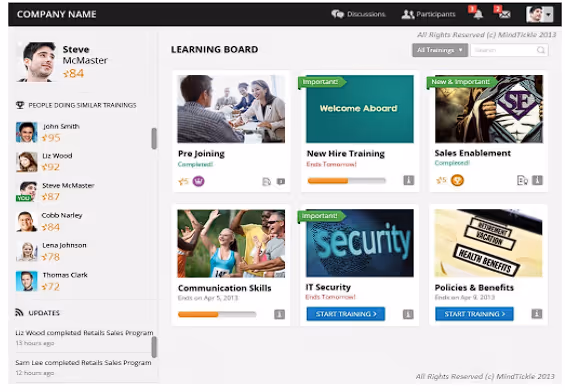Open the Pre Joining title link
This screenshot has height=392, width=565.
(x=201, y=154)
